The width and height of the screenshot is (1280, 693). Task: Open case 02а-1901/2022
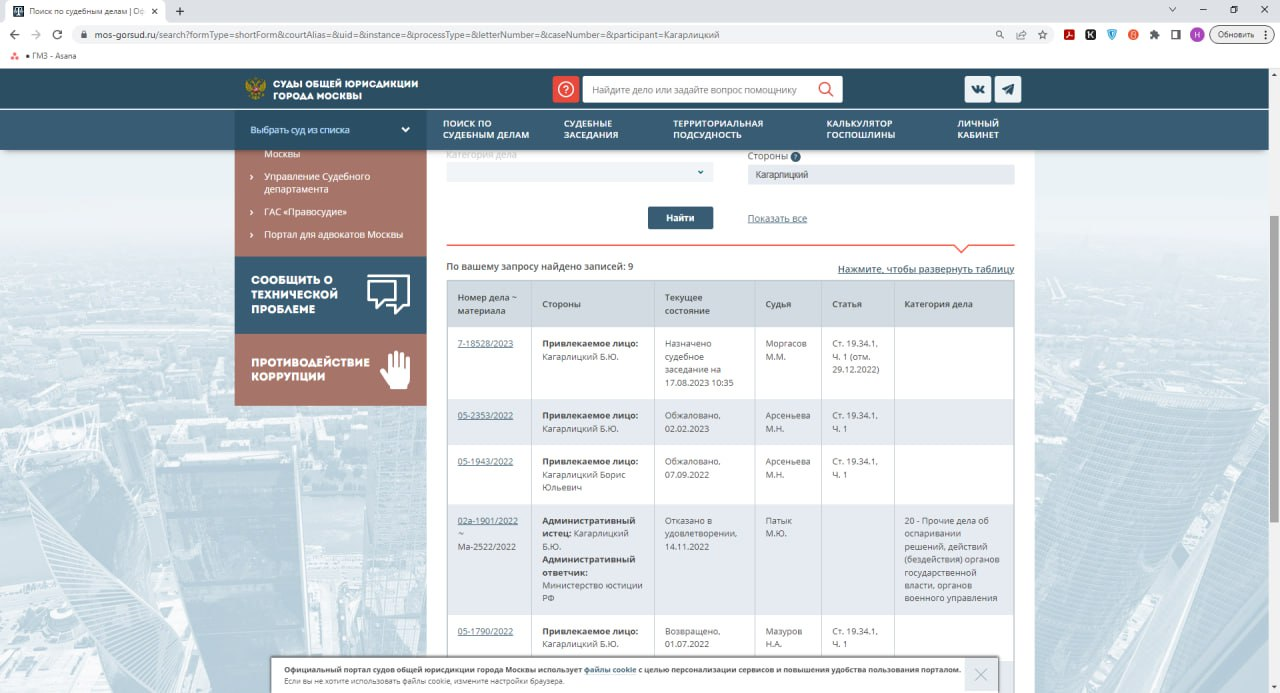click(x=488, y=520)
